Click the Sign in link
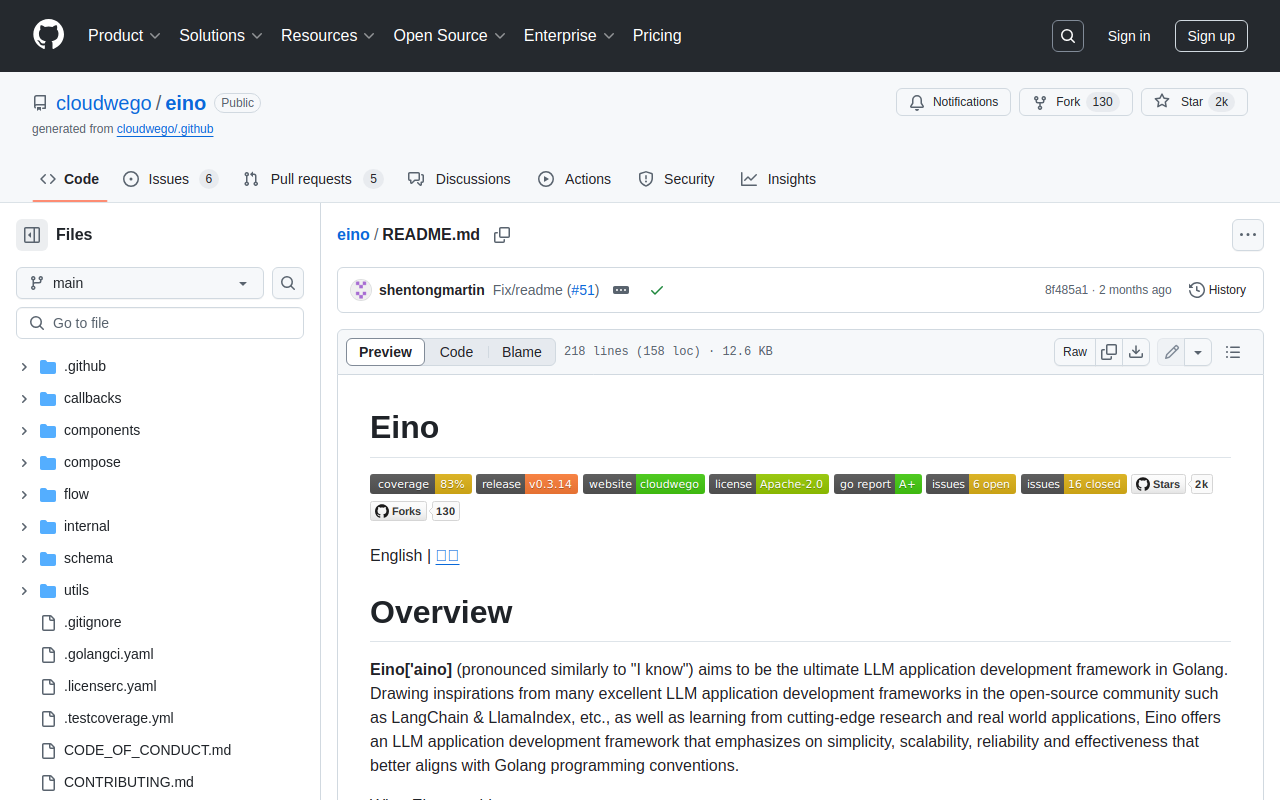Viewport: 1280px width, 800px height. point(1129,36)
